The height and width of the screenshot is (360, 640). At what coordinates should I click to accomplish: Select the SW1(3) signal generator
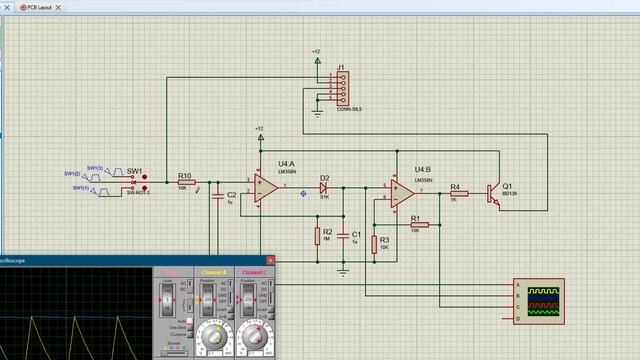113,171
